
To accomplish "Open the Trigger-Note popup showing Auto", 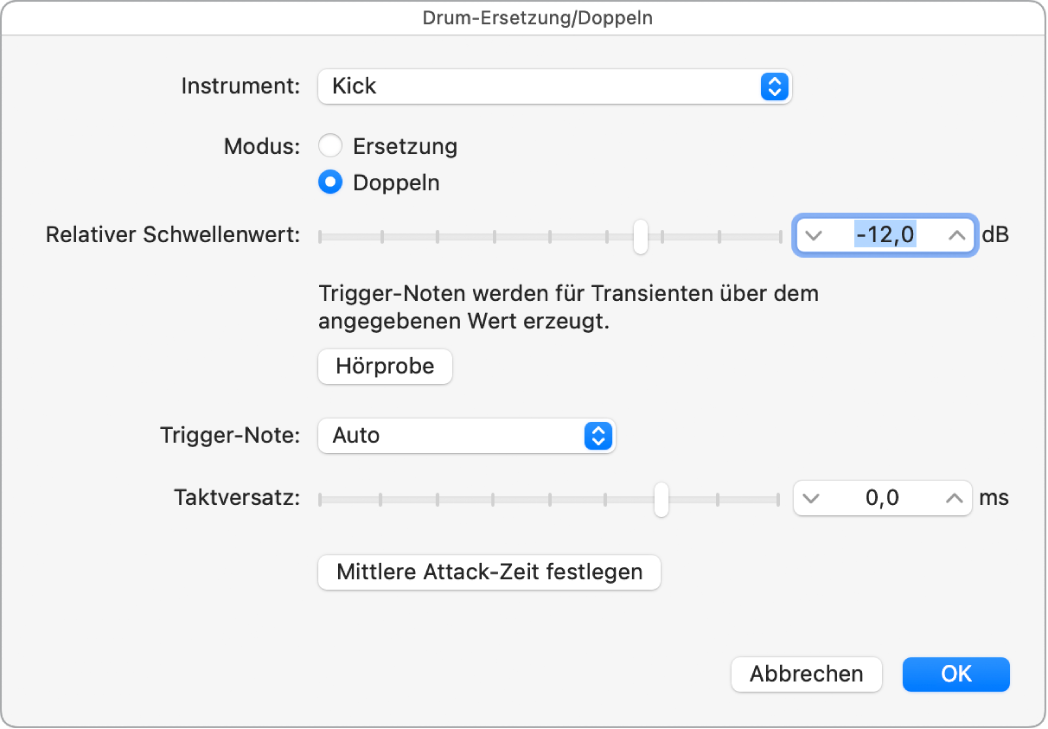I will (x=465, y=436).
